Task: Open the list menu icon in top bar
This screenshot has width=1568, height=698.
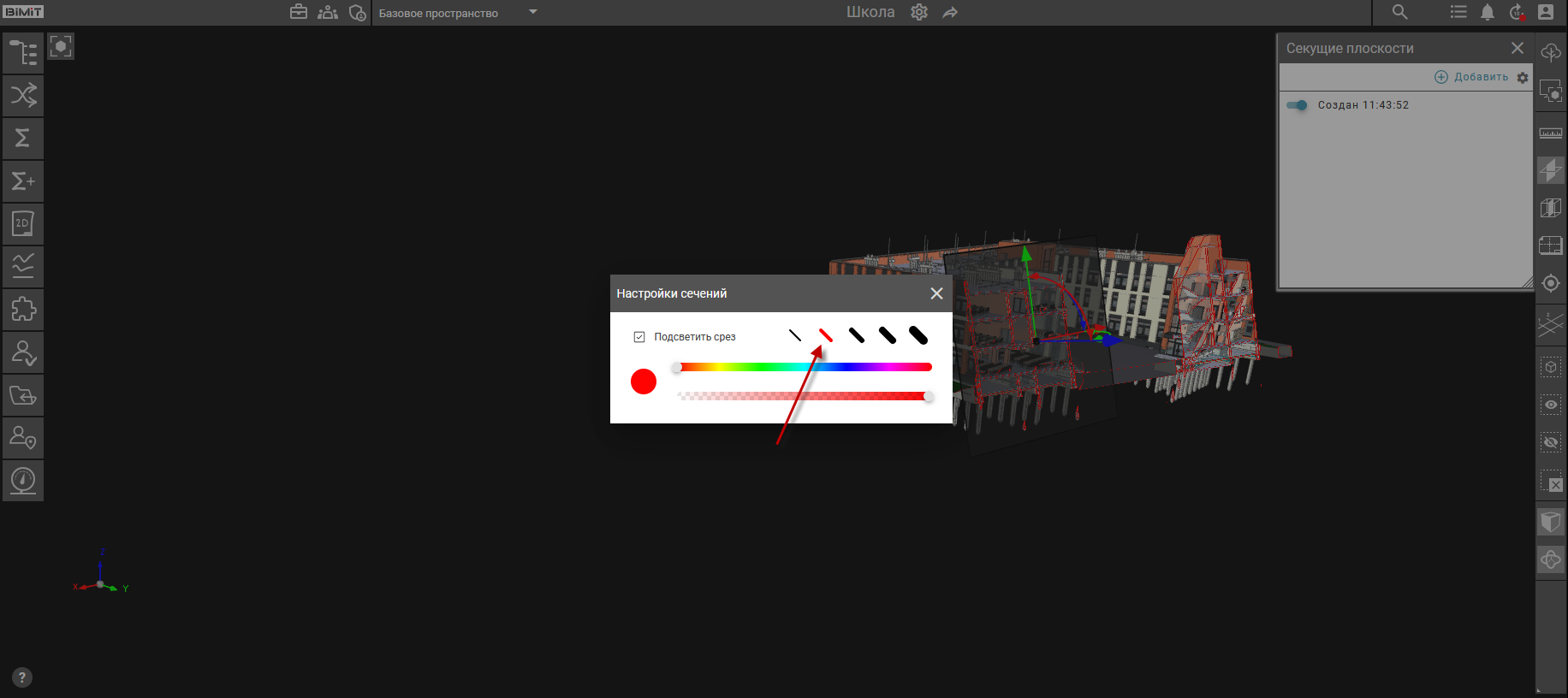Action: coord(1458,12)
